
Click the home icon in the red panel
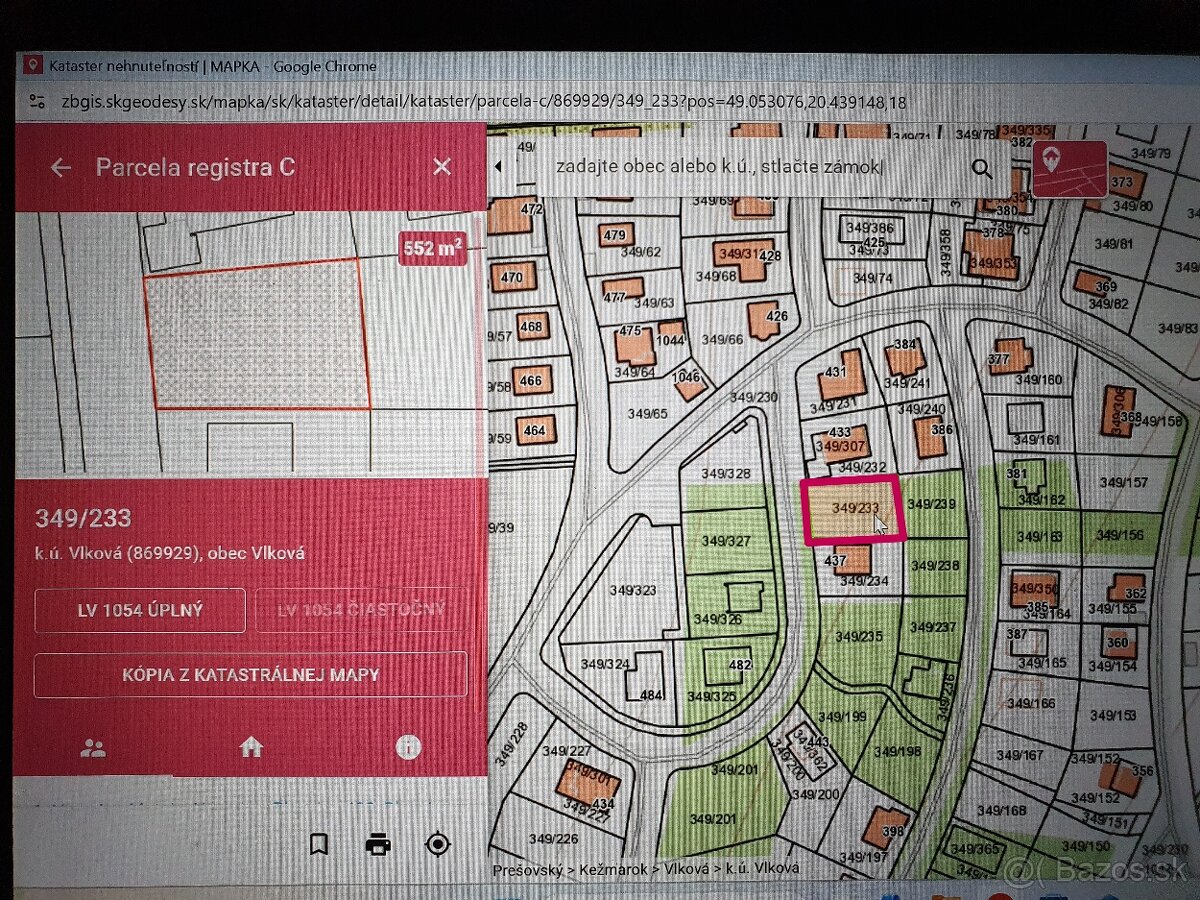[251, 747]
